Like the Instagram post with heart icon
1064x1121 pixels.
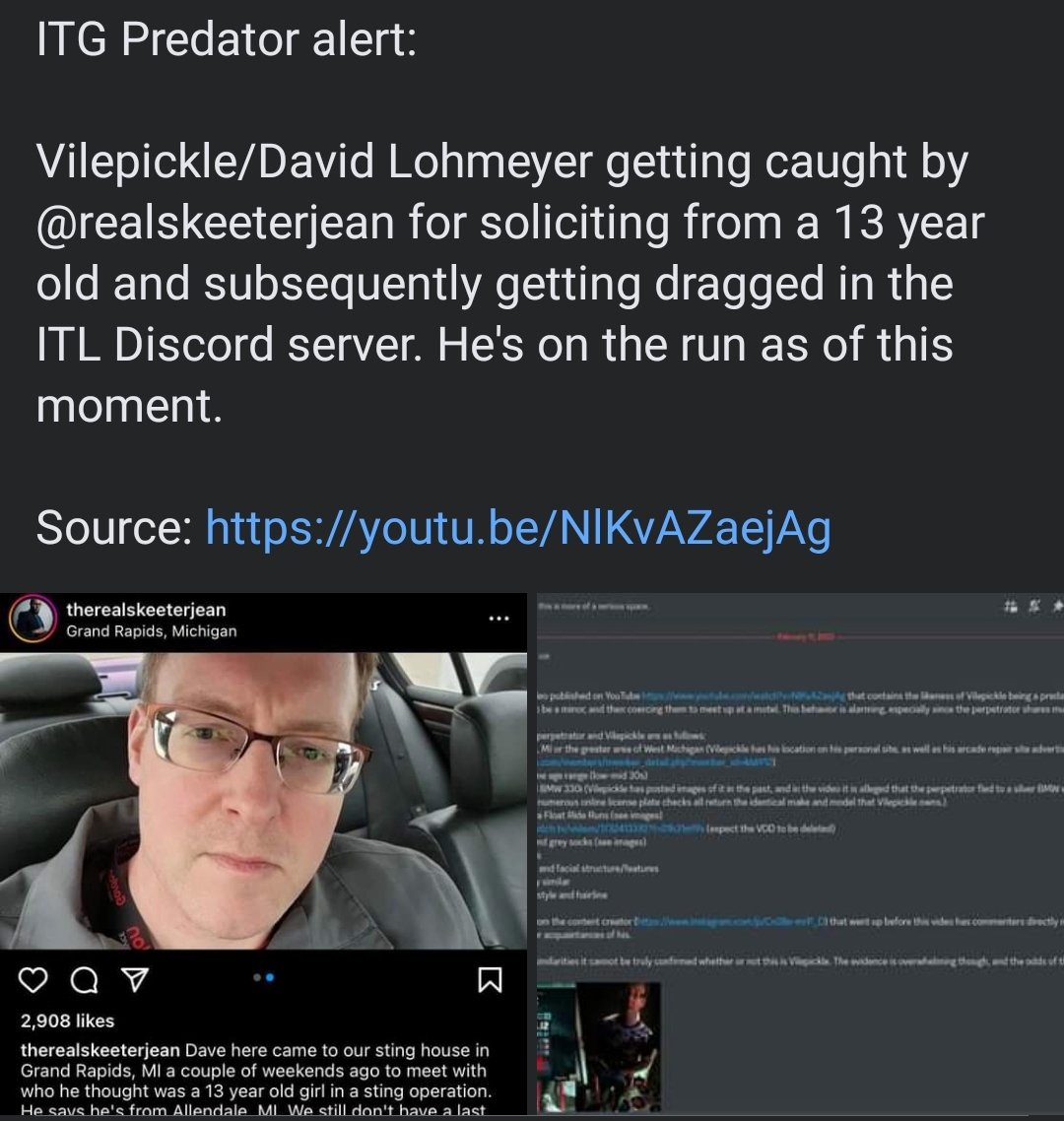tap(33, 980)
